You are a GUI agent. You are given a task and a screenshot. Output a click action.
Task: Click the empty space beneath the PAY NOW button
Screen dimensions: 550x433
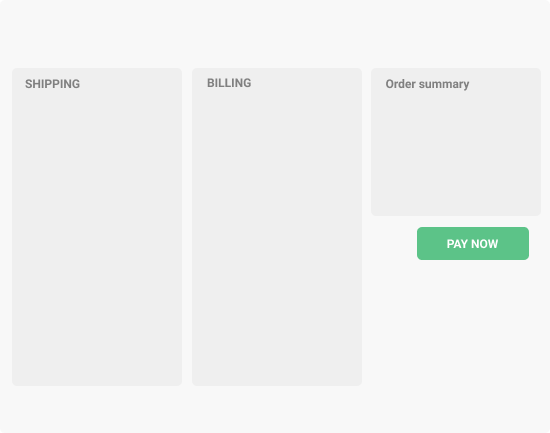tap(456, 323)
